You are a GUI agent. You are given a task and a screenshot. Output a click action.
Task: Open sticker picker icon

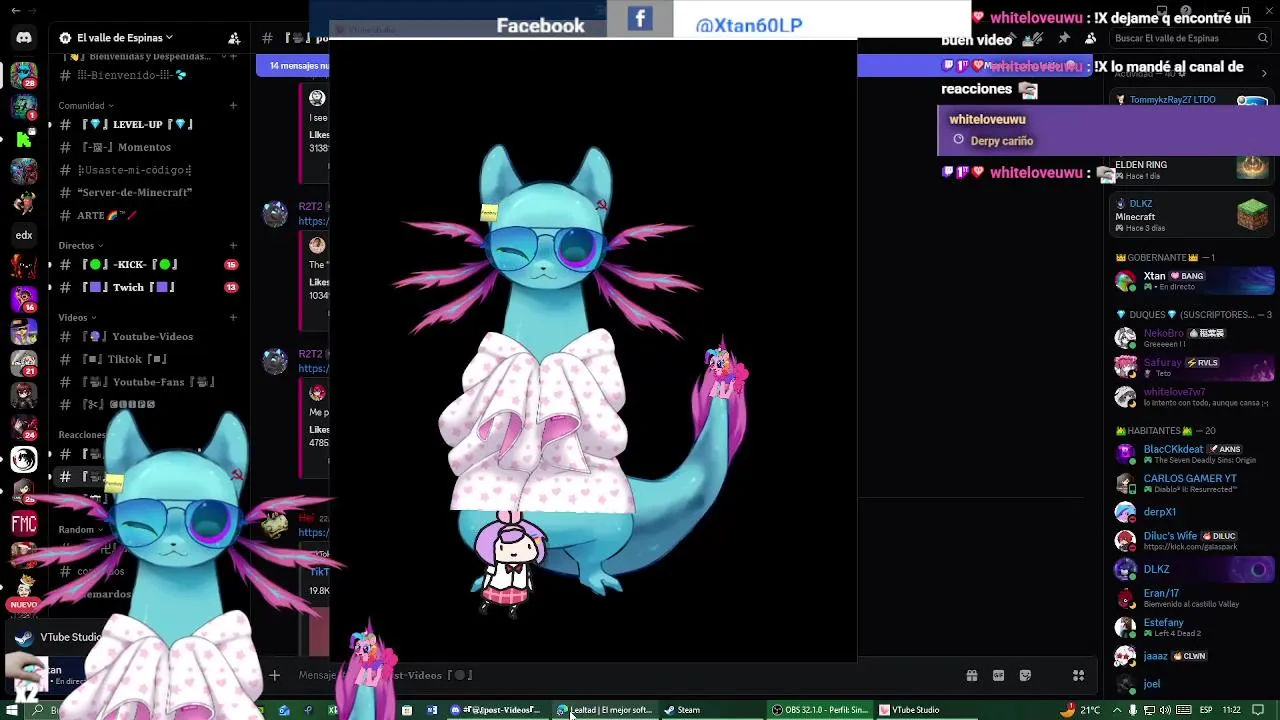pyautogui.click(x=1025, y=676)
